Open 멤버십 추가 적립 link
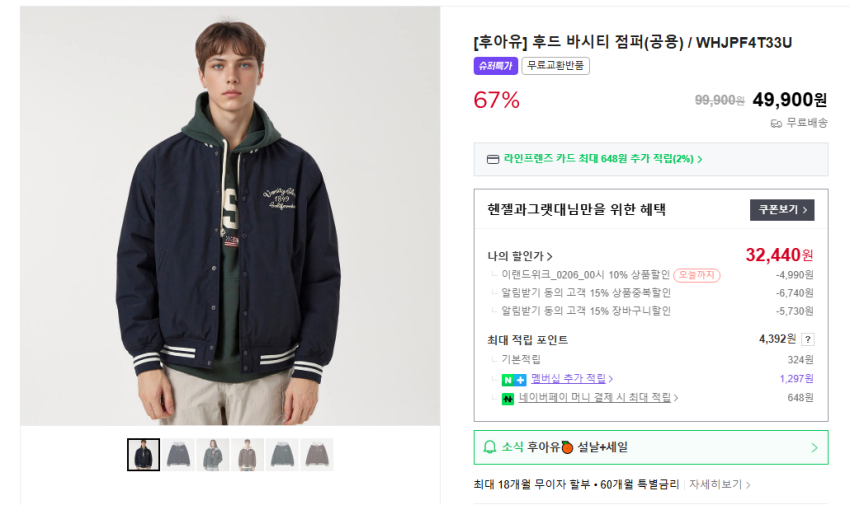Screen dimensions: 850x505 pos(572,379)
